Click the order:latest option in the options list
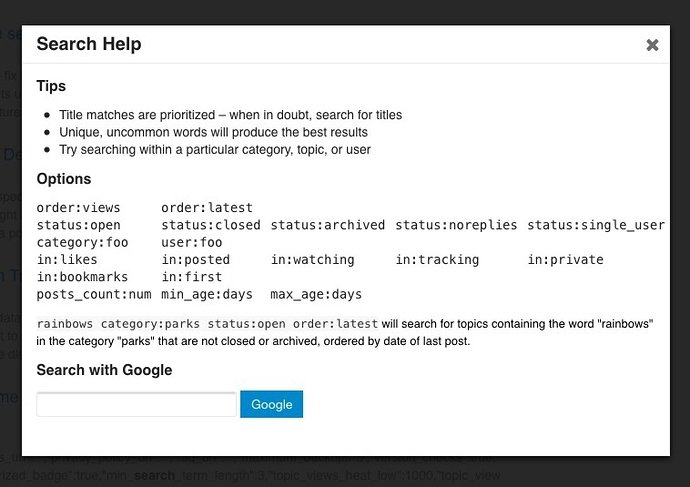The image size is (690, 487). pyautogui.click(x=207, y=208)
